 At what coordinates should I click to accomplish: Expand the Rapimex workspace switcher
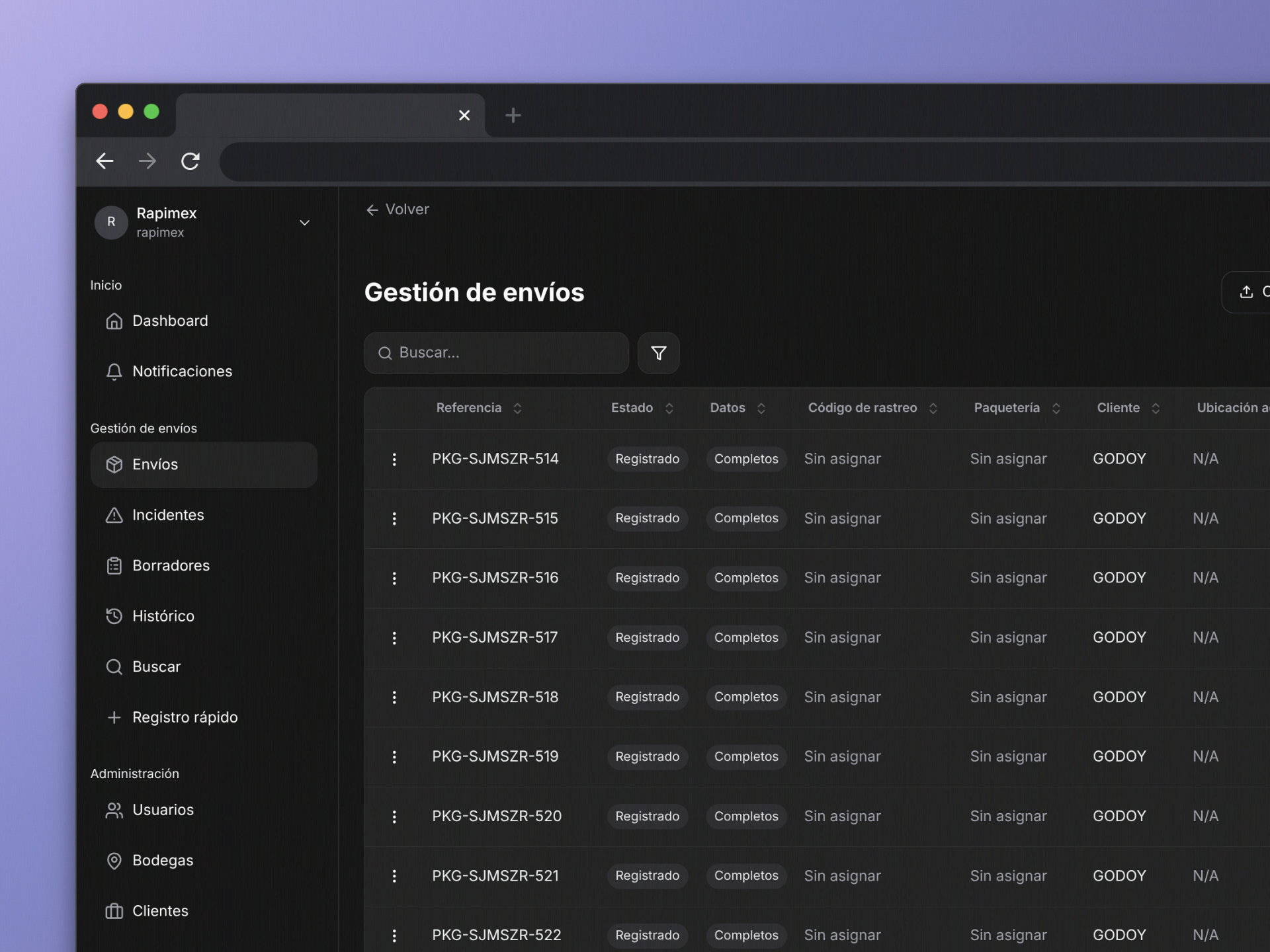point(304,223)
